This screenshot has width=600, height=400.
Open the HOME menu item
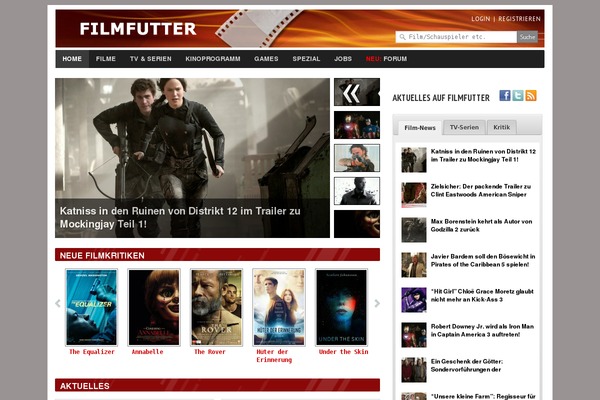pos(72,59)
